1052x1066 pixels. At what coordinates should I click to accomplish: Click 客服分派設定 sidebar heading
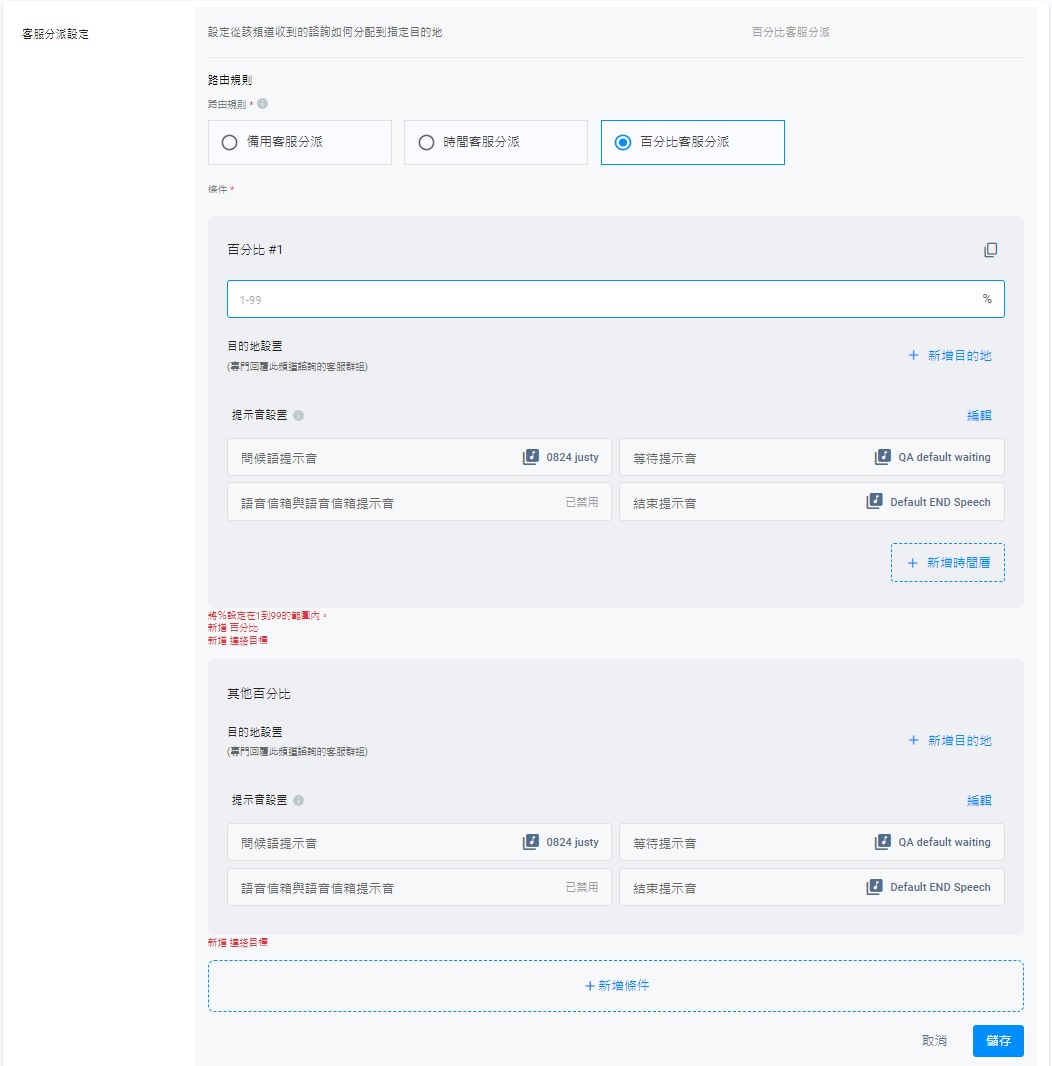56,34
